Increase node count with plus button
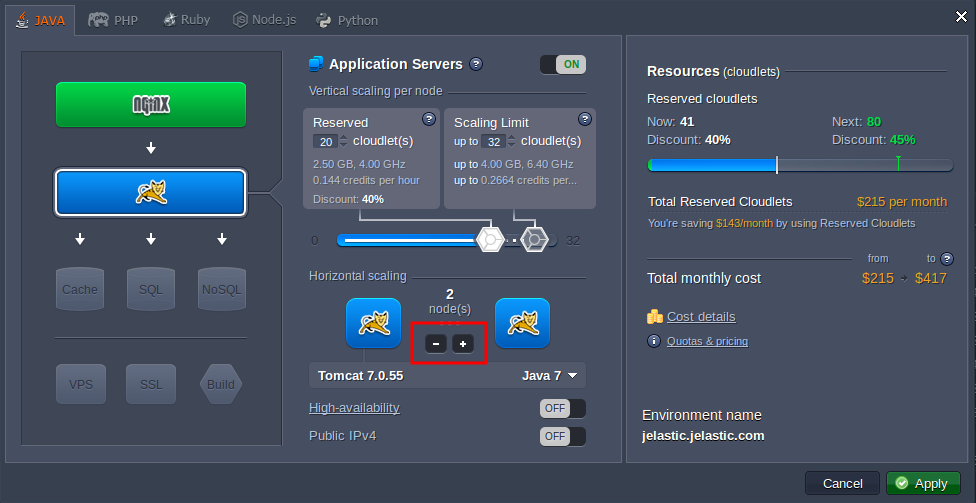The image size is (976, 503). pyautogui.click(x=462, y=344)
